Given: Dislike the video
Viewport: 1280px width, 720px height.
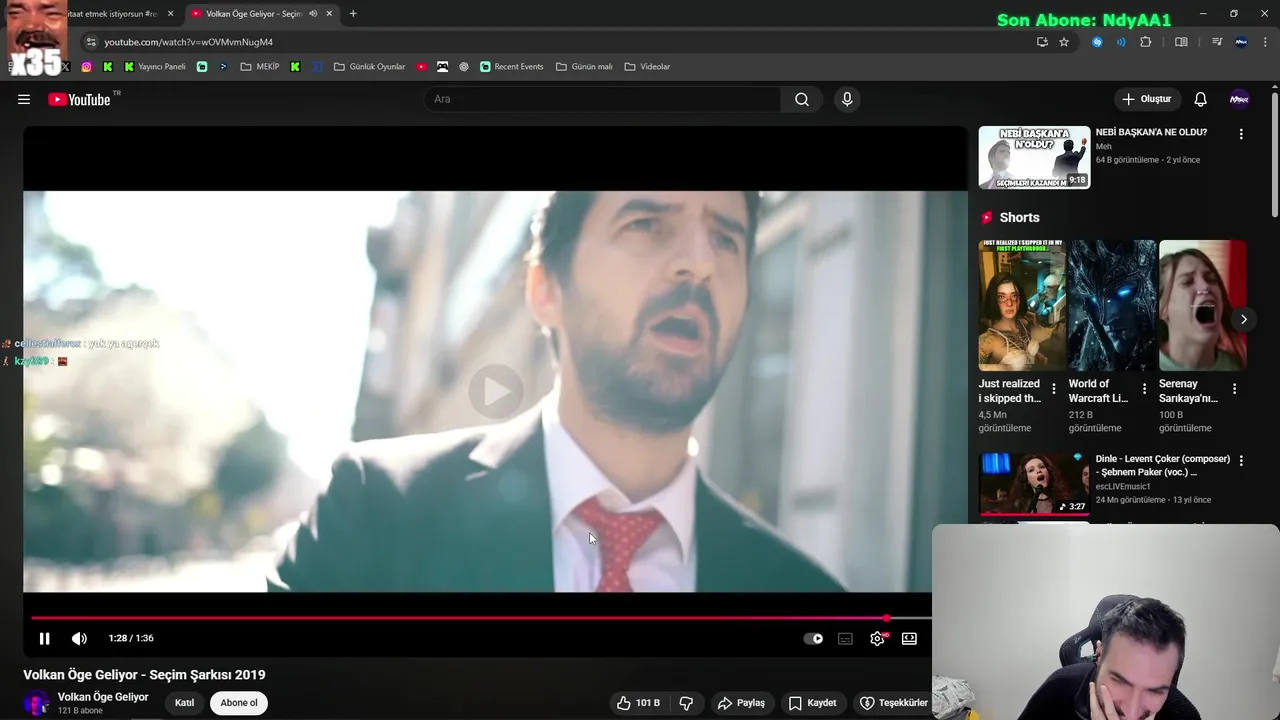Looking at the screenshot, I should (x=686, y=703).
